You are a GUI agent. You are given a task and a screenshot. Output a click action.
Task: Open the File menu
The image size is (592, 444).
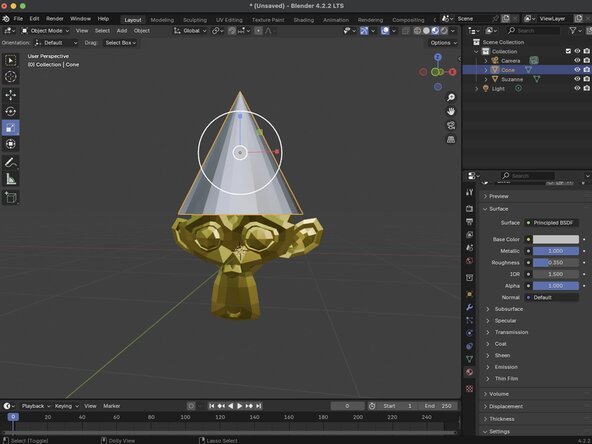coord(18,18)
